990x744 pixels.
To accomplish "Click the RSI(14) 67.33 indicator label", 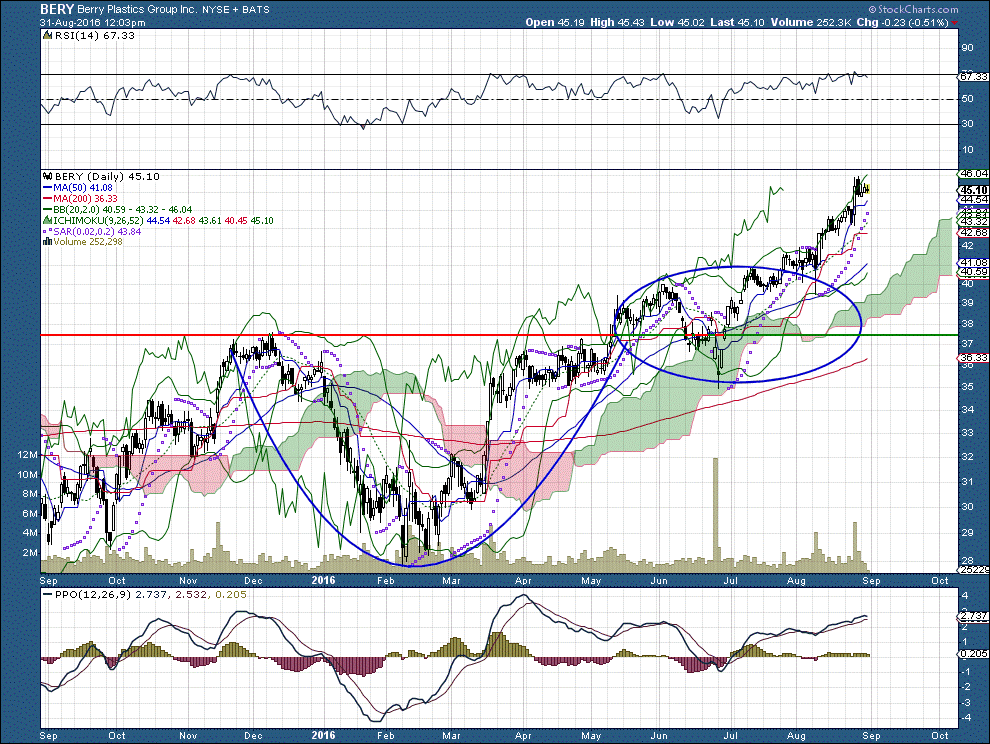I will pyautogui.click(x=95, y=35).
